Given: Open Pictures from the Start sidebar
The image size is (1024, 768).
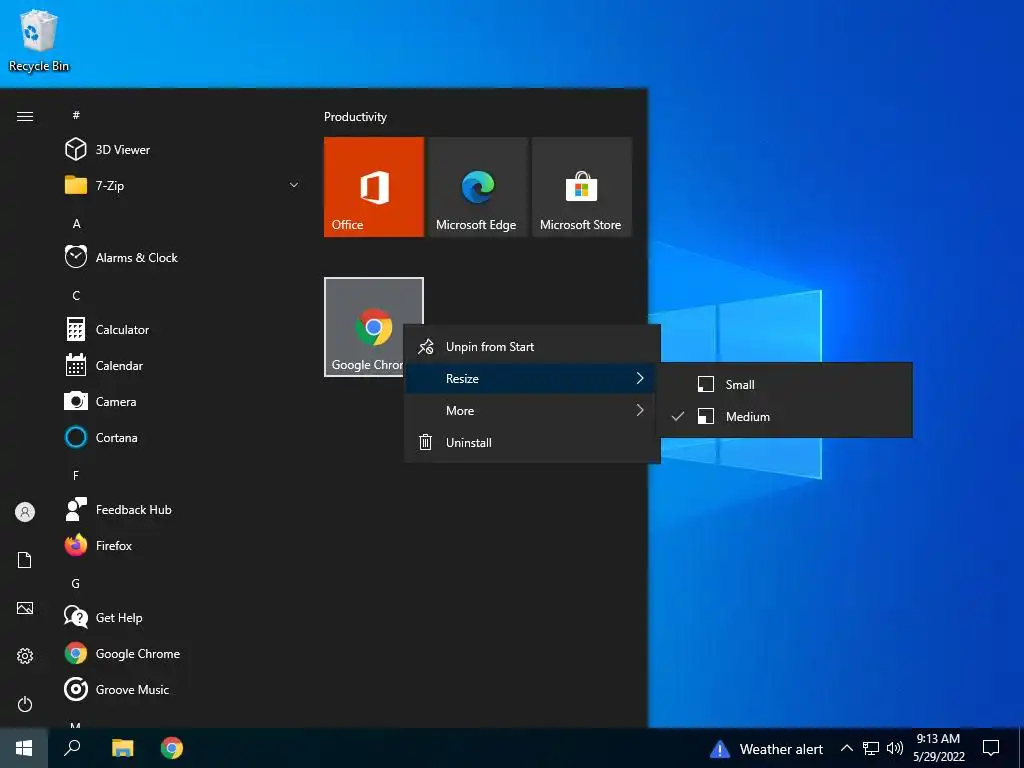Looking at the screenshot, I should click(25, 608).
